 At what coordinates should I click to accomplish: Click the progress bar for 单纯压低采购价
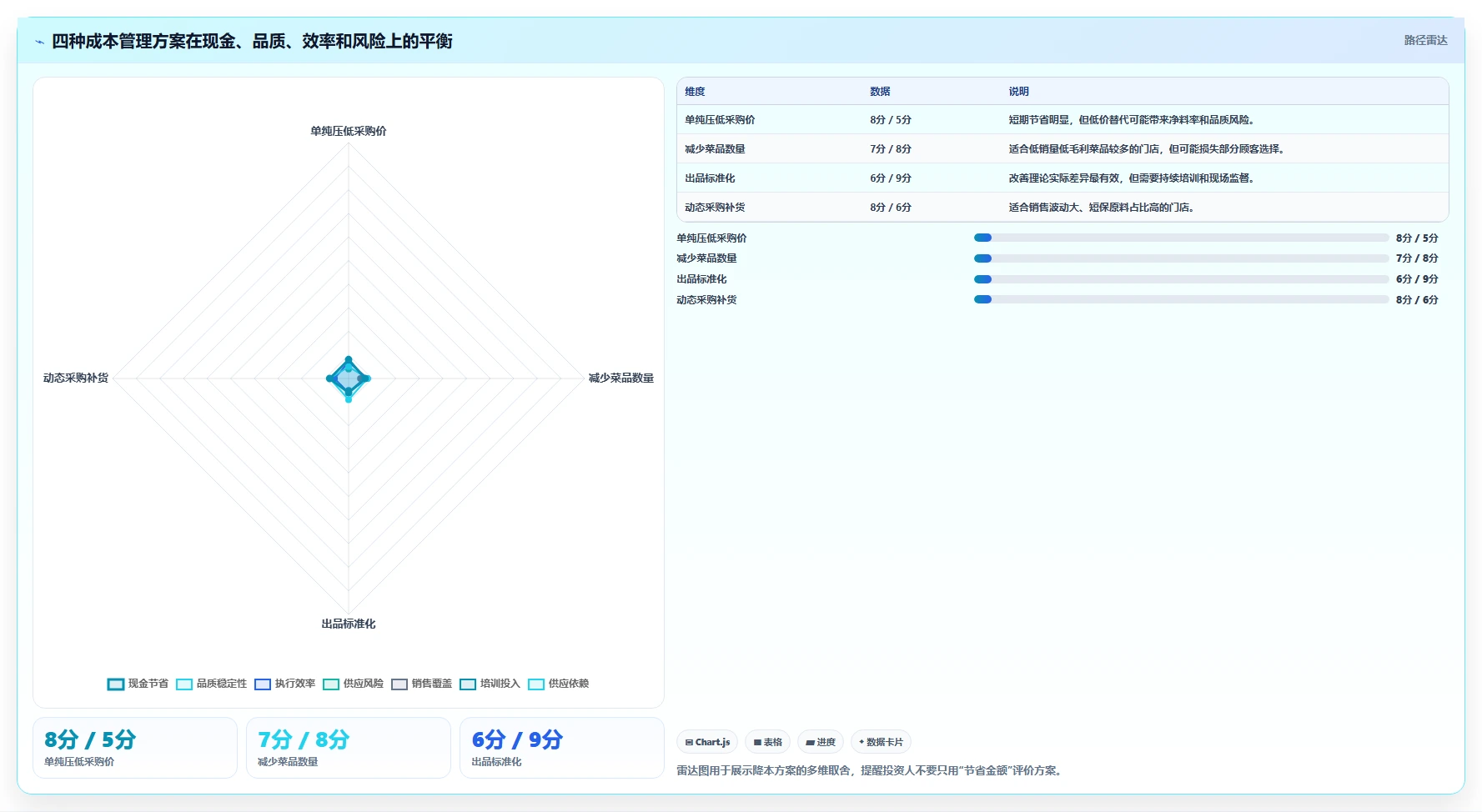[x=1181, y=238]
